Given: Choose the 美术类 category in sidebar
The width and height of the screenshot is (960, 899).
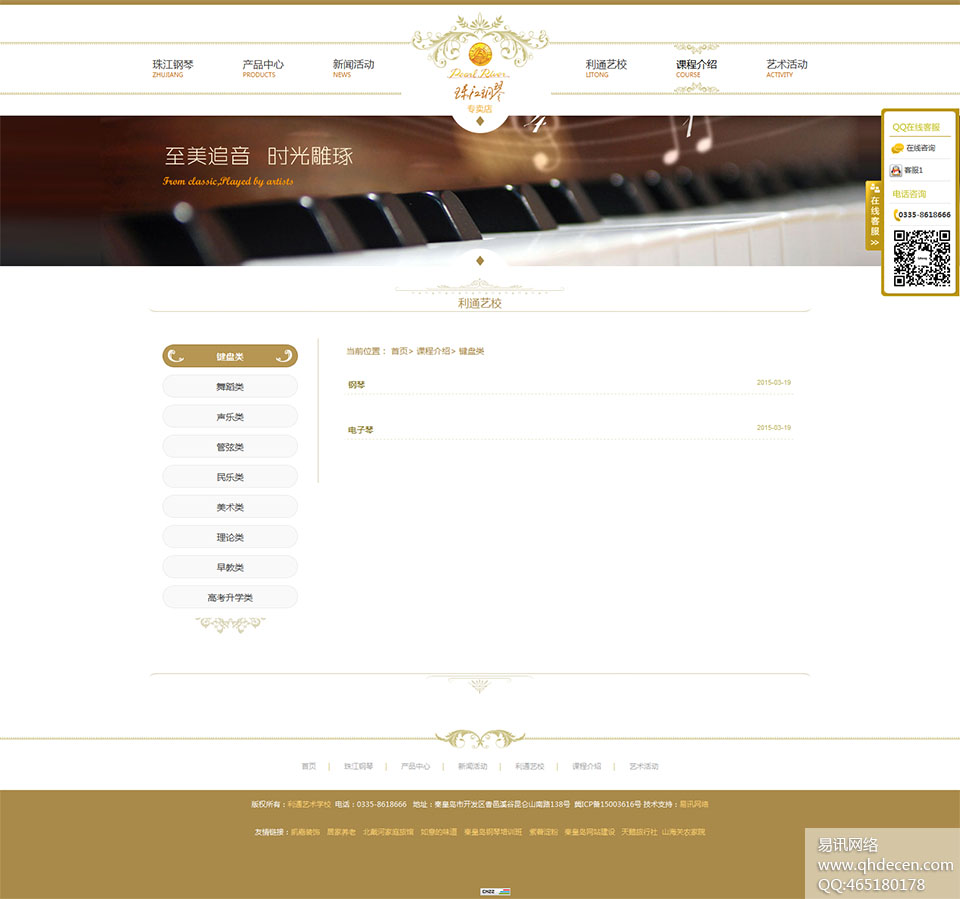Looking at the screenshot, I should (x=230, y=507).
